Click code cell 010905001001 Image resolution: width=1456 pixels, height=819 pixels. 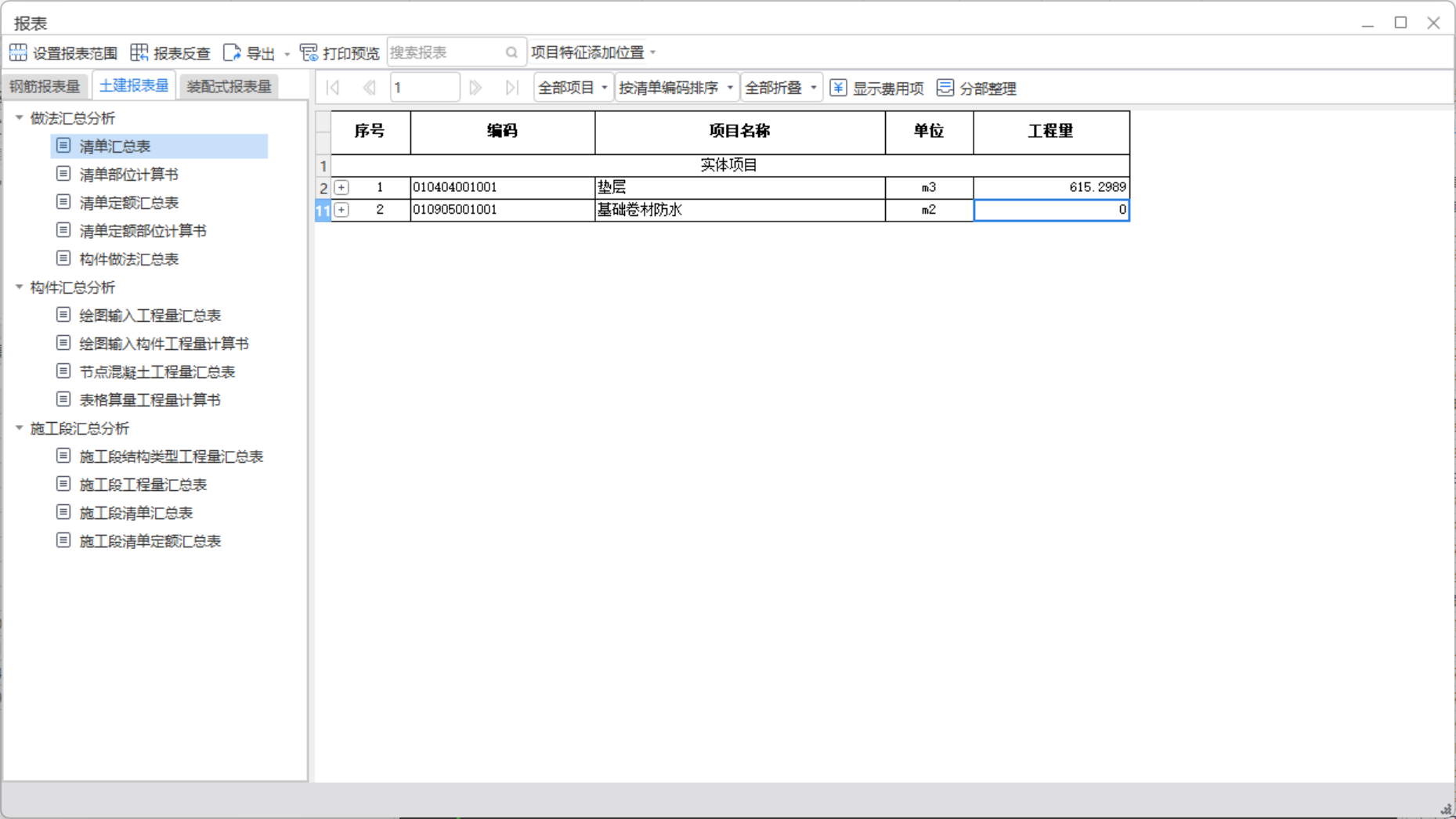(x=502, y=210)
